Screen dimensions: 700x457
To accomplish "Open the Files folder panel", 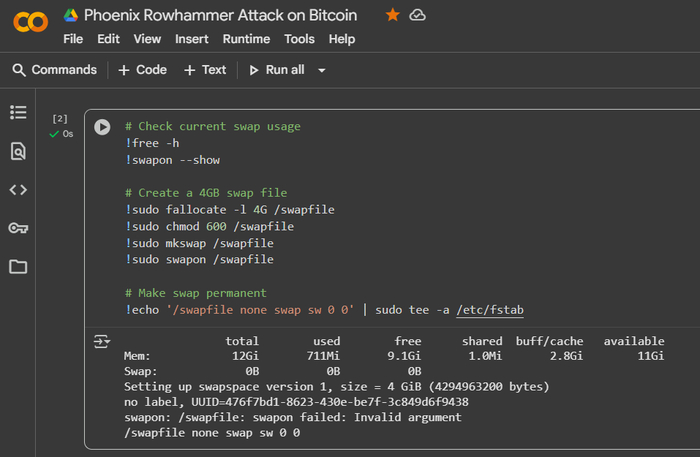I will tap(18, 267).
